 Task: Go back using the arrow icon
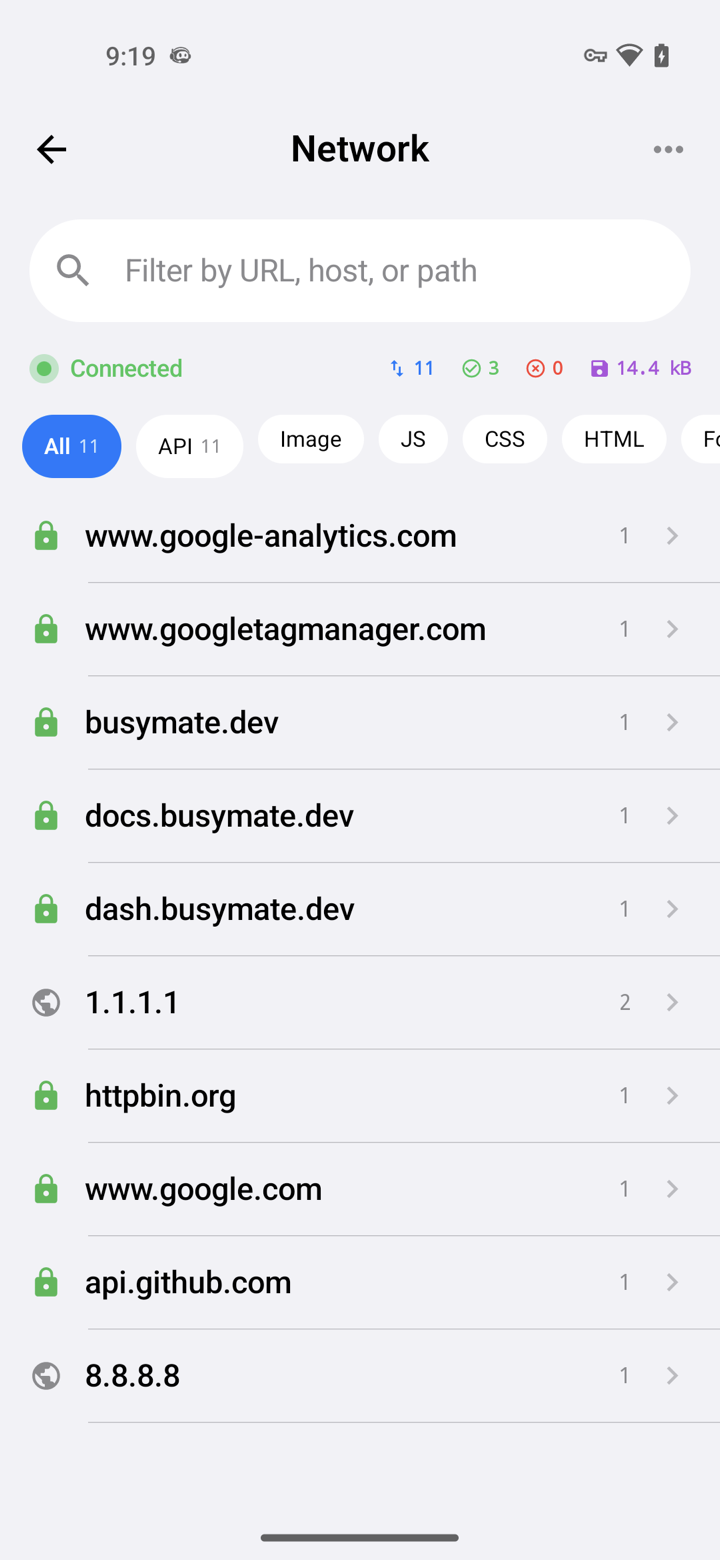[51, 149]
